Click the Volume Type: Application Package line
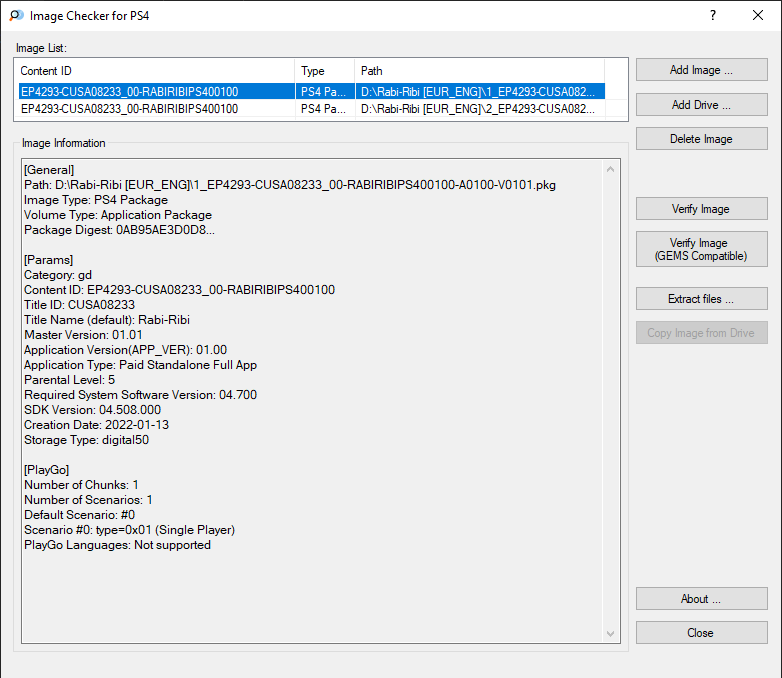The width and height of the screenshot is (782, 678). (x=118, y=215)
